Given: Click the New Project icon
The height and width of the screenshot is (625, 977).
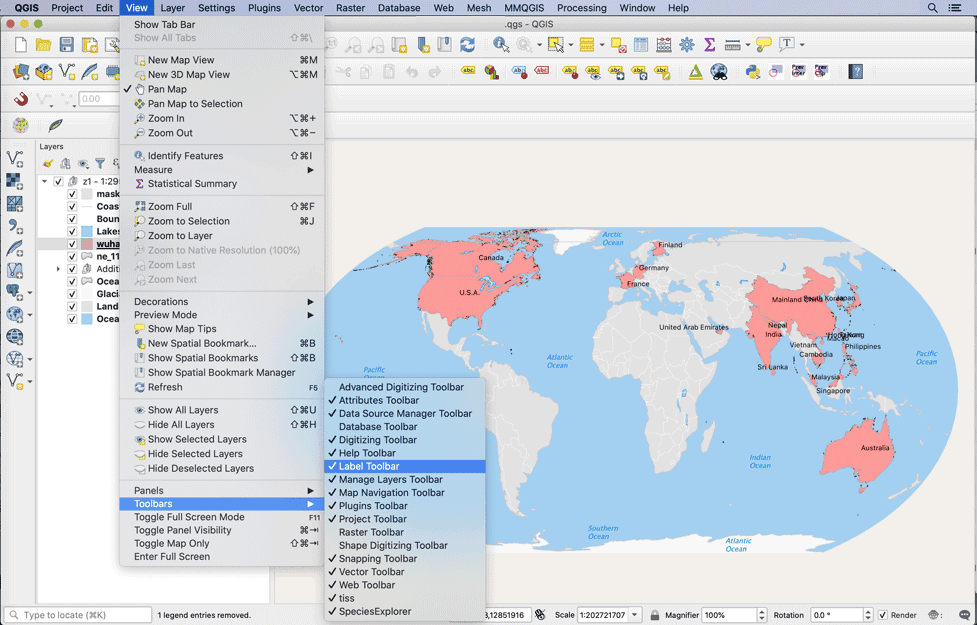Looking at the screenshot, I should click(x=21, y=45).
